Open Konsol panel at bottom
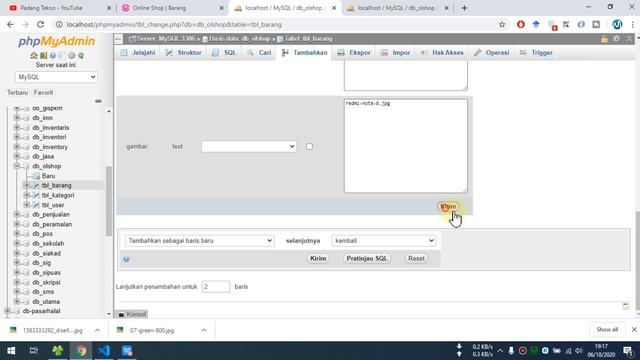This screenshot has height=360, width=640. [132, 314]
